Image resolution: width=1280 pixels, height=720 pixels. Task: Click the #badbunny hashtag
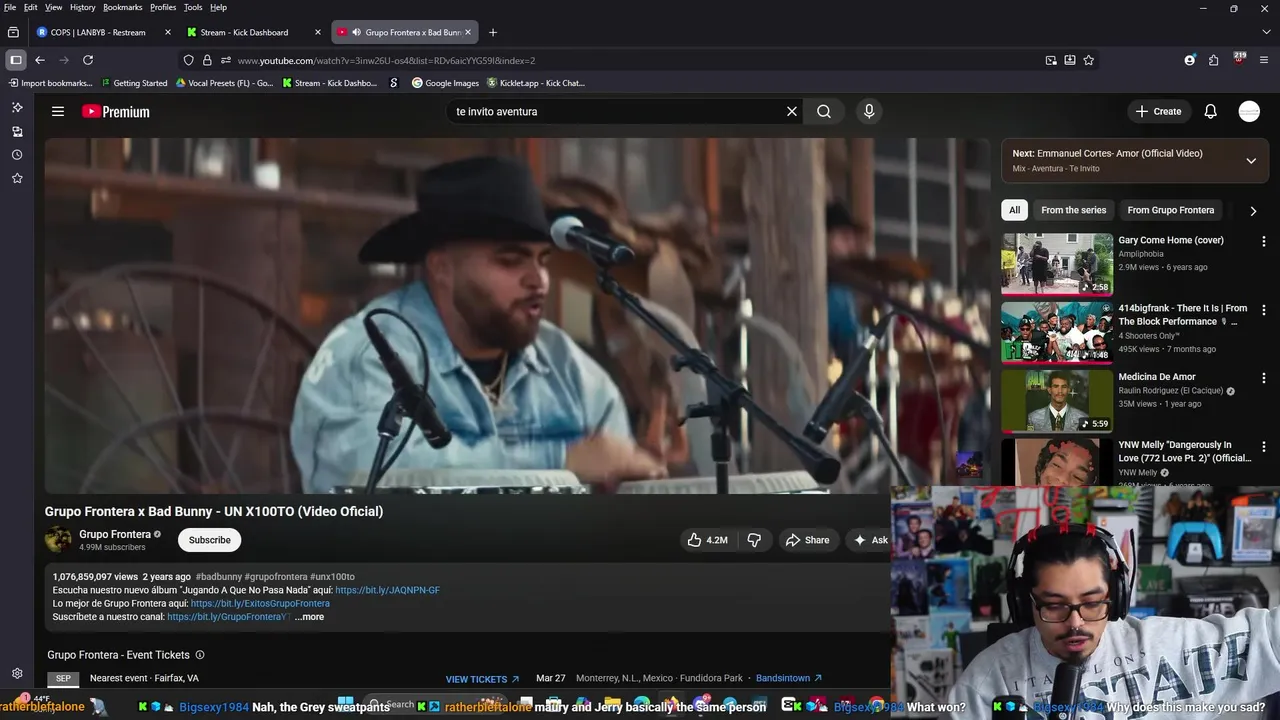pyautogui.click(x=218, y=577)
